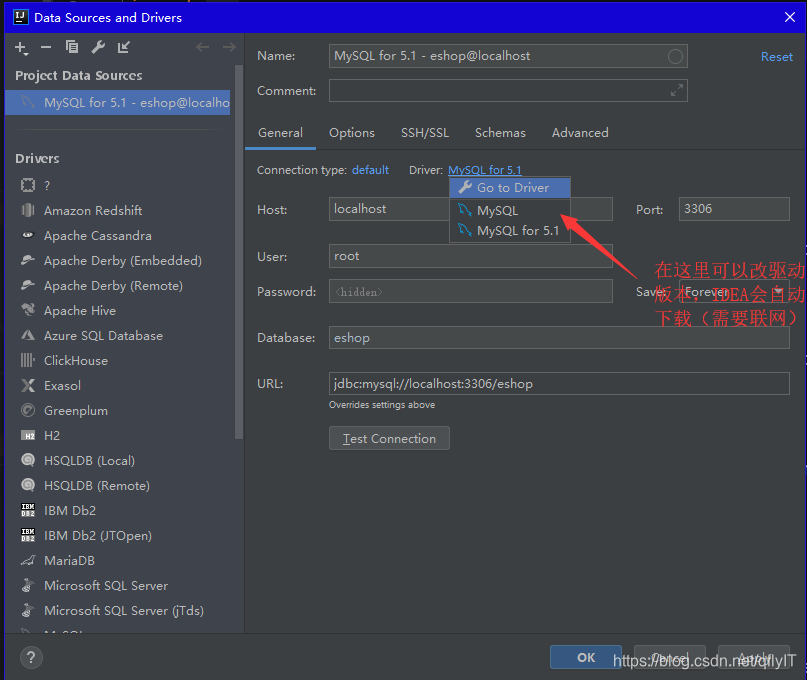The image size is (807, 680).
Task: Click the drivers list vertical scrollbar
Action: coord(238,252)
